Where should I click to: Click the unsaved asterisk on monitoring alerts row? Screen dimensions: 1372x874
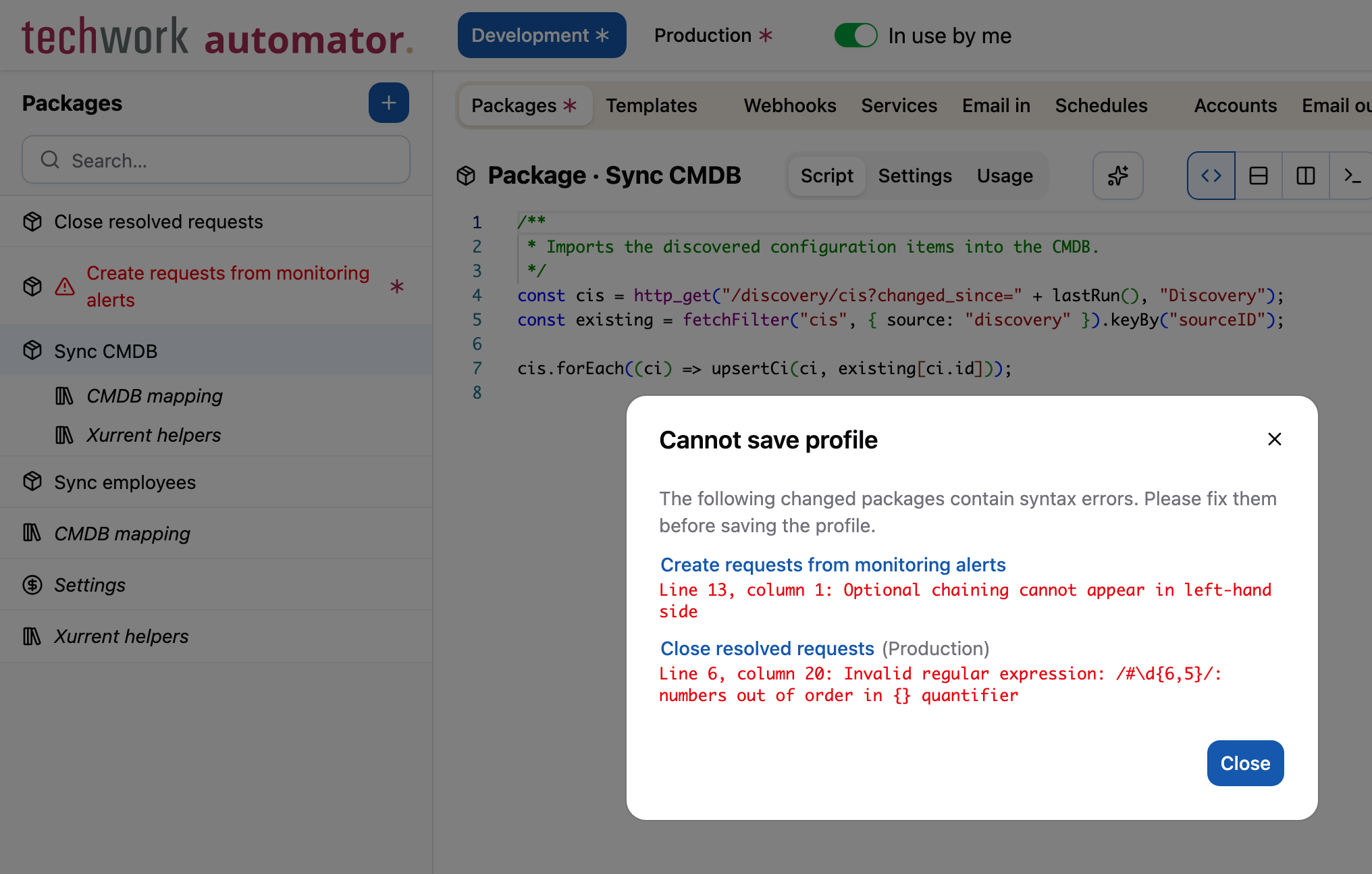coord(397,286)
